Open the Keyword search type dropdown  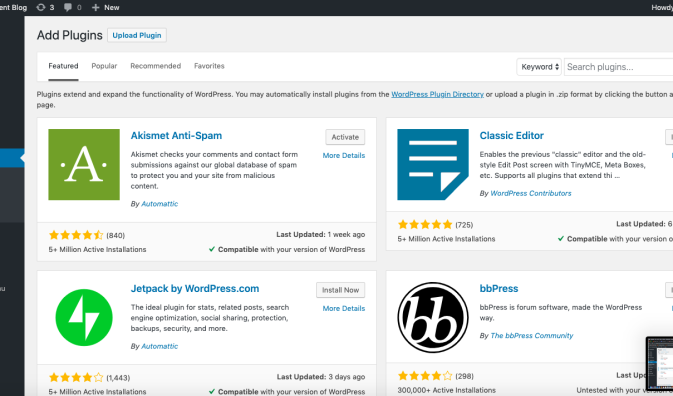click(x=539, y=67)
